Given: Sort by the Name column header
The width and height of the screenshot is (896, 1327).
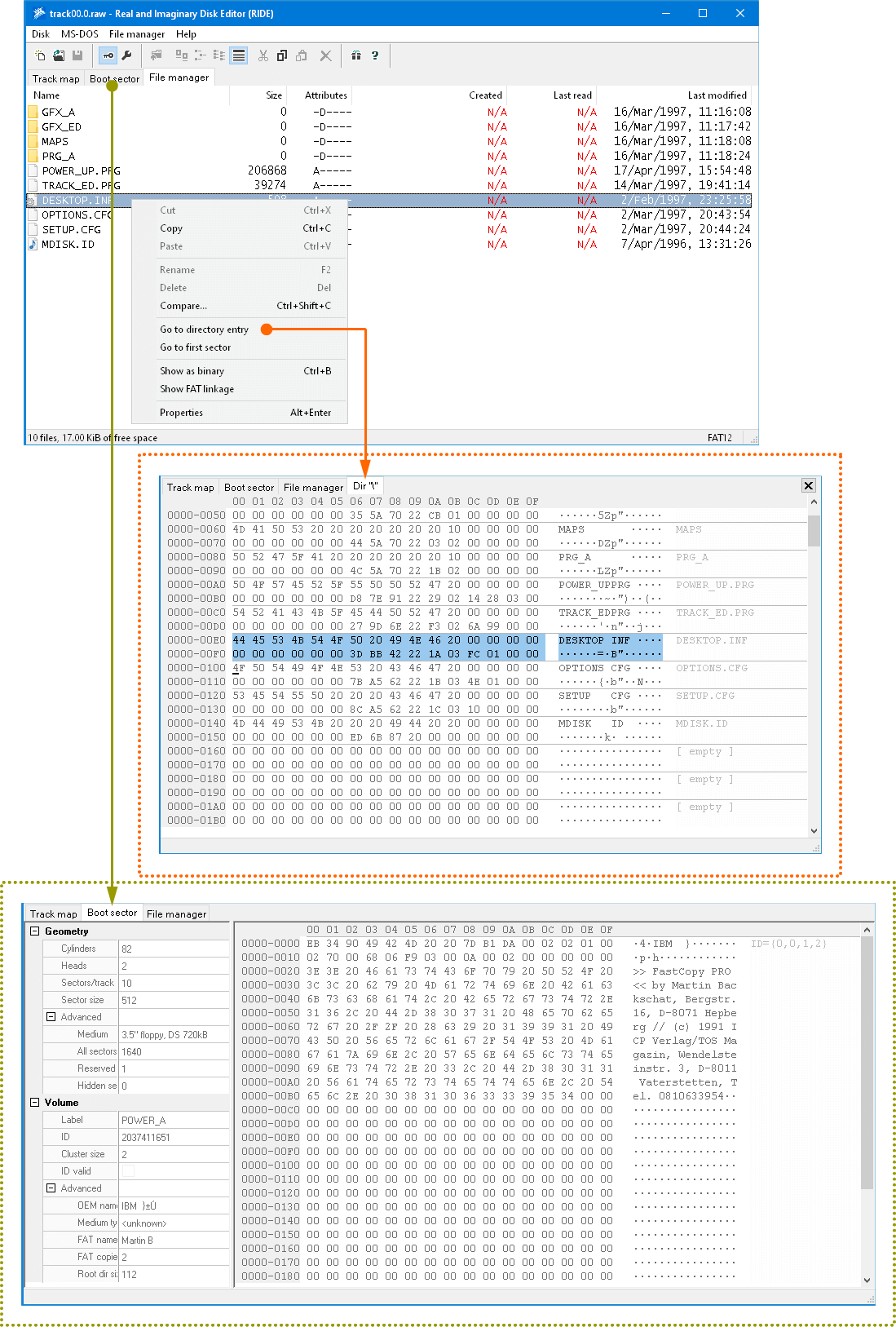Looking at the screenshot, I should click(x=128, y=95).
